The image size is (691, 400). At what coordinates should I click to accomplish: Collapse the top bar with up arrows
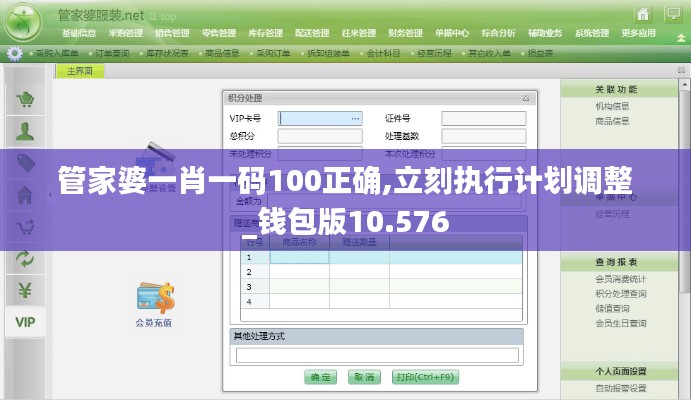[681, 38]
